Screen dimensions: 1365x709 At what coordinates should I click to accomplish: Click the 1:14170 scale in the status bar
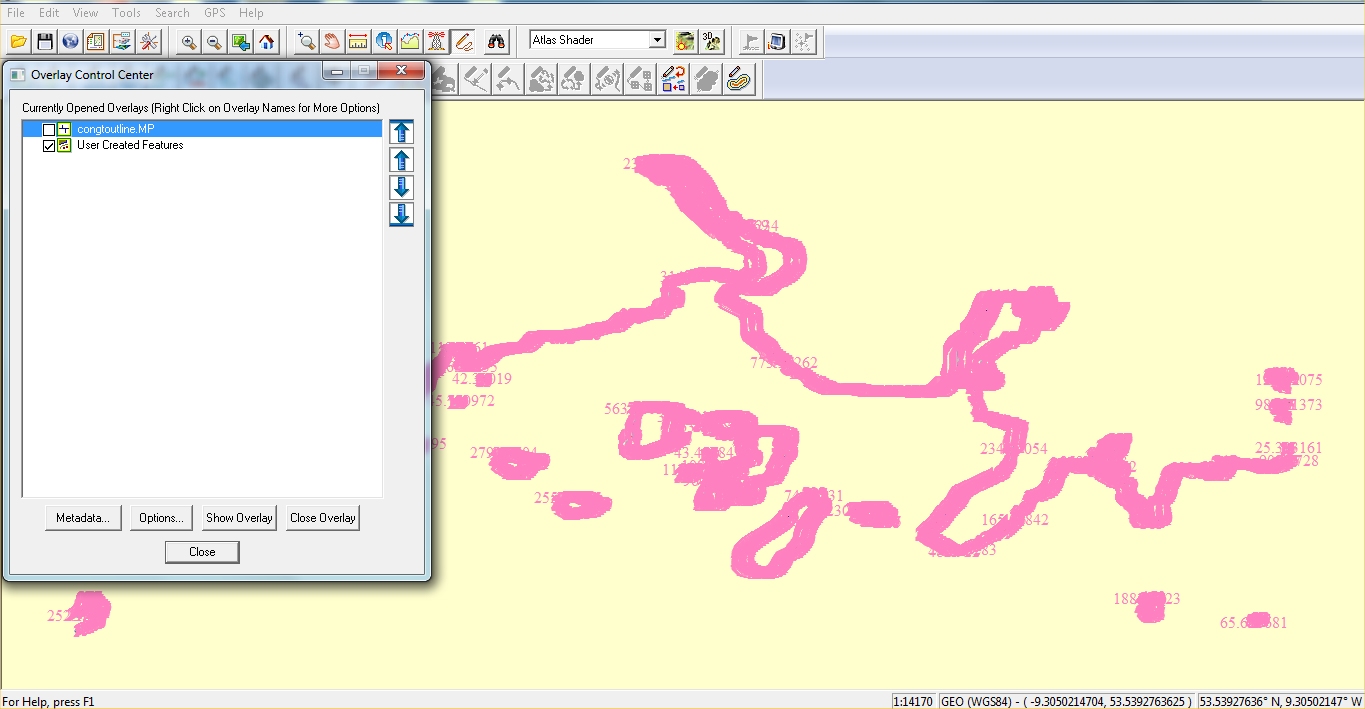tap(914, 702)
